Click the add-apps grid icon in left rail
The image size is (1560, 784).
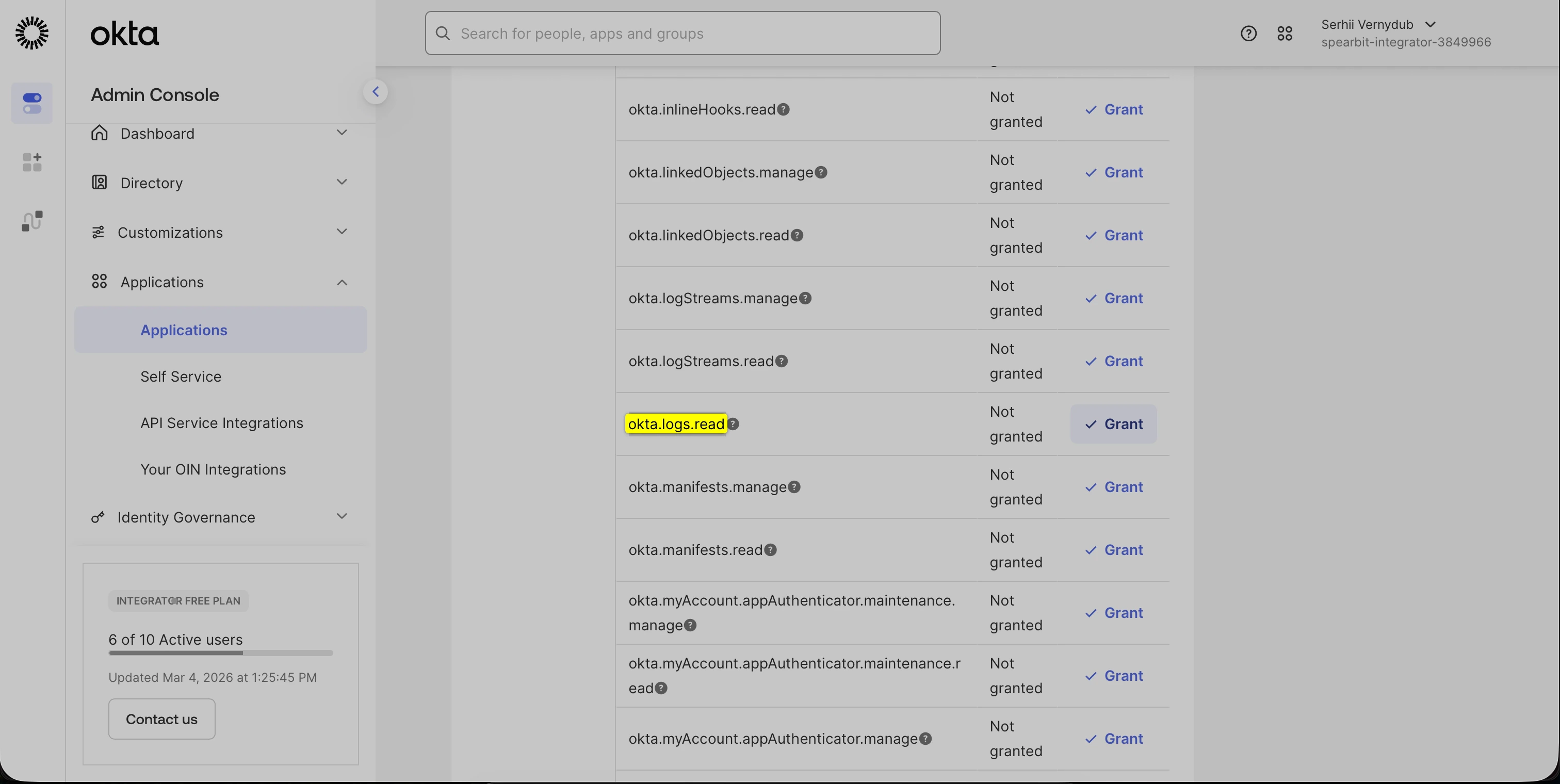click(32, 162)
